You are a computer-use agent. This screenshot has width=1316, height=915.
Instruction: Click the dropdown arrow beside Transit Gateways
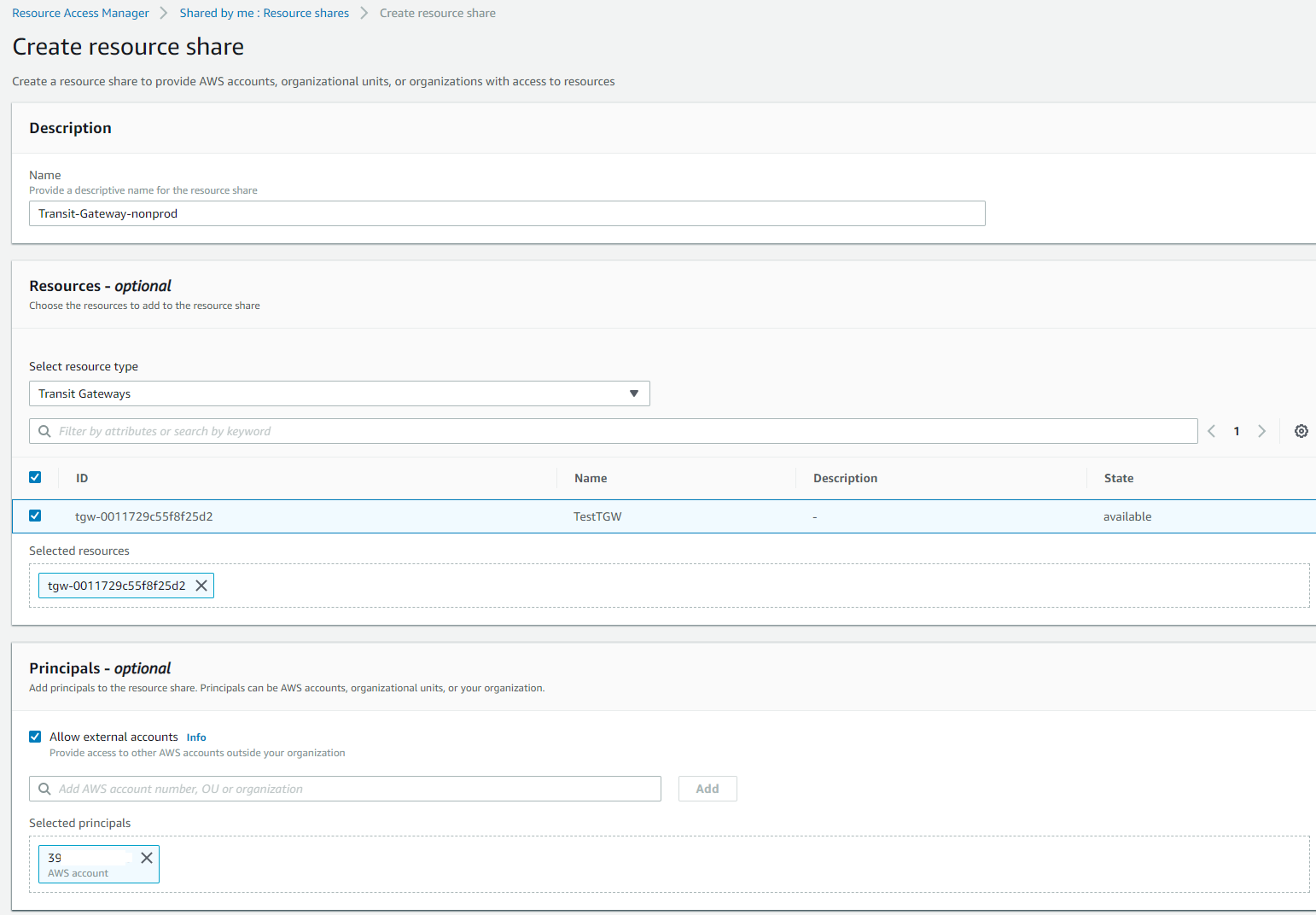(633, 393)
